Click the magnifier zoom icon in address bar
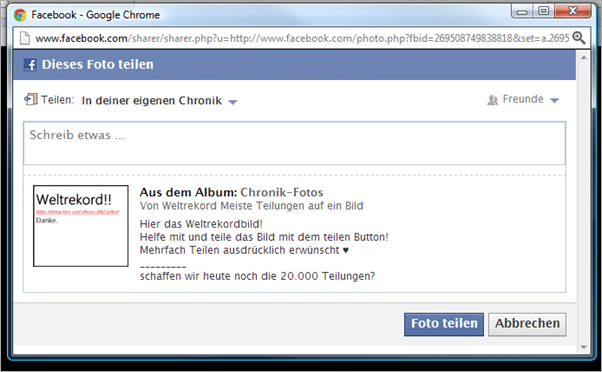The height and width of the screenshot is (372, 602). click(579, 38)
